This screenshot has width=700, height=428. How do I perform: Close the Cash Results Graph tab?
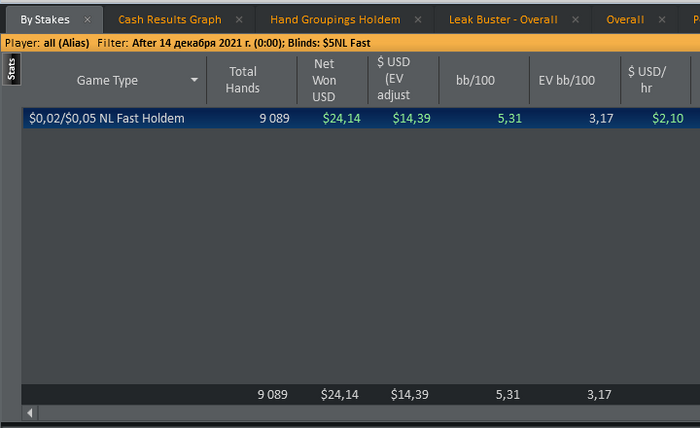click(x=240, y=20)
